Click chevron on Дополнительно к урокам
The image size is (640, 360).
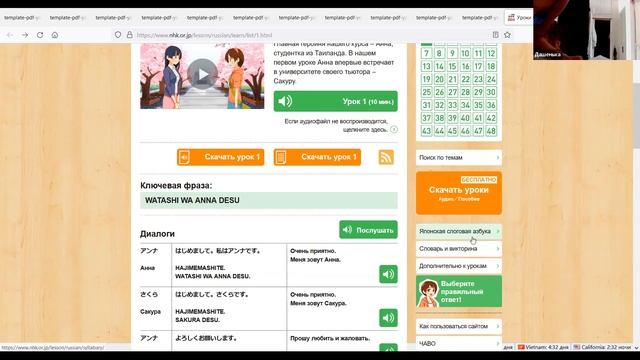pyautogui.click(x=498, y=266)
